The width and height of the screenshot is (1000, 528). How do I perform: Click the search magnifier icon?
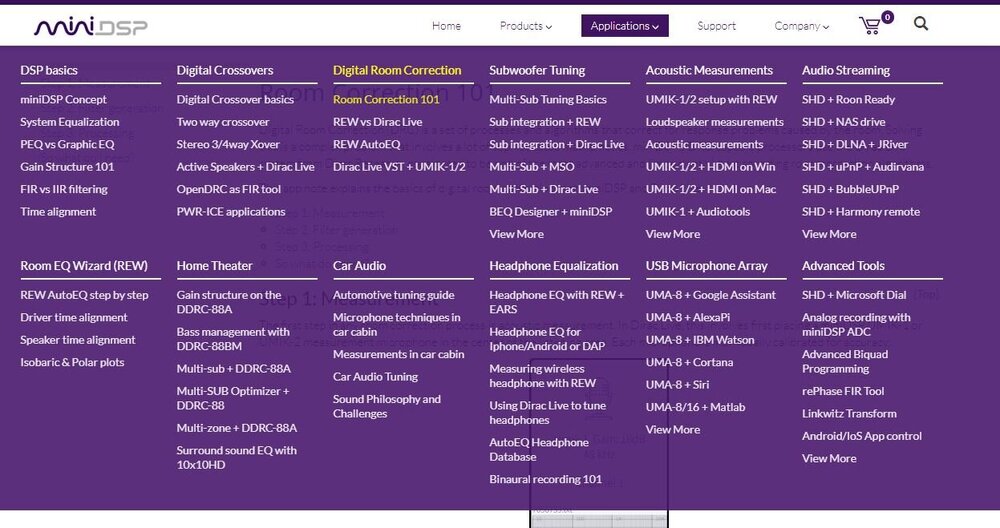click(921, 24)
